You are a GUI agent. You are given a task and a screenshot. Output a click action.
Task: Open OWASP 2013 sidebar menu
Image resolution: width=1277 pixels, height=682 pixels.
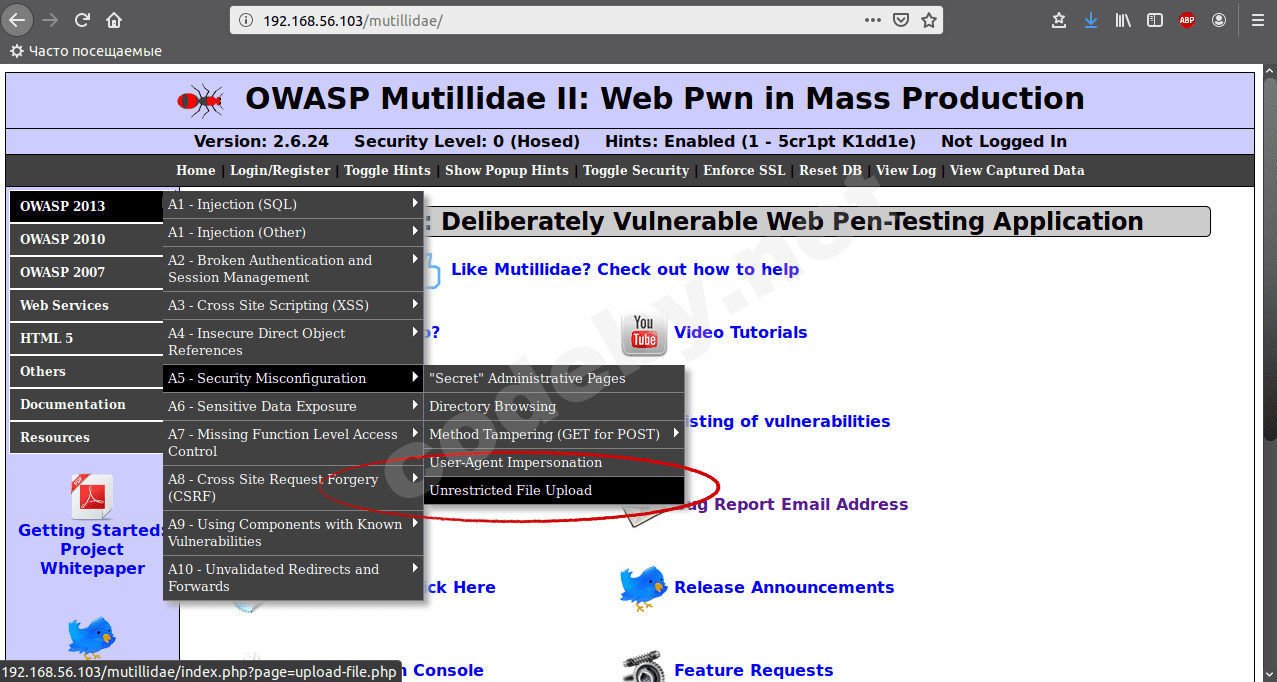[x=86, y=206]
